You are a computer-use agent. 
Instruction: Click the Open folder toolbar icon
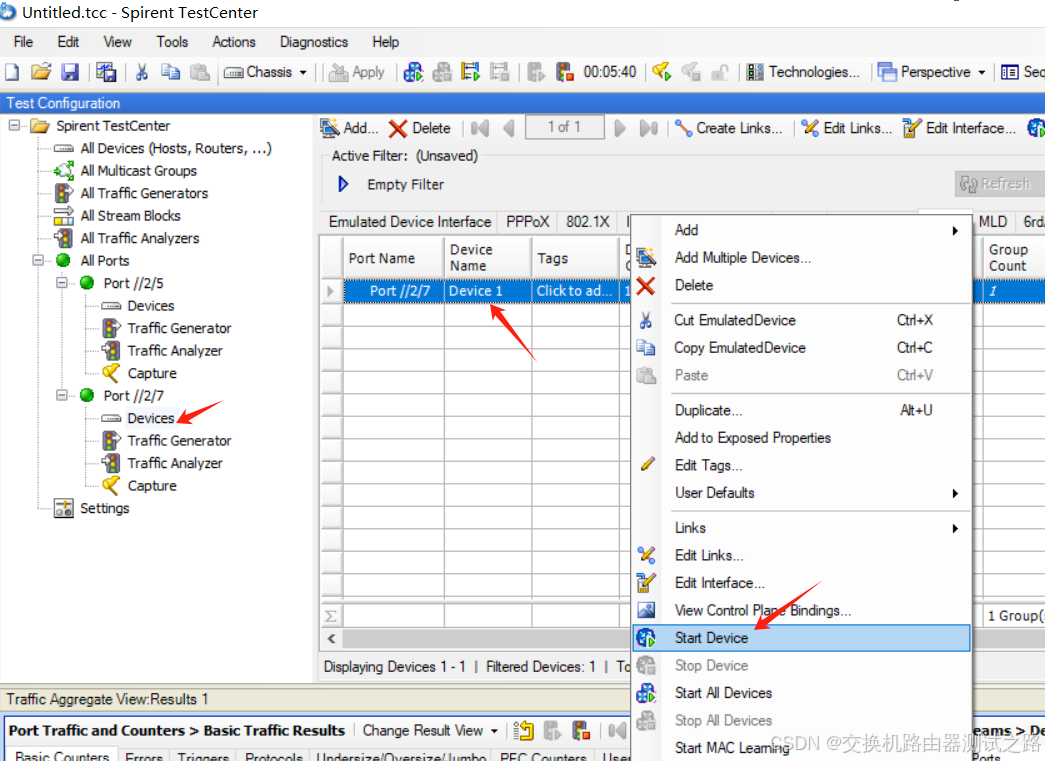point(41,71)
